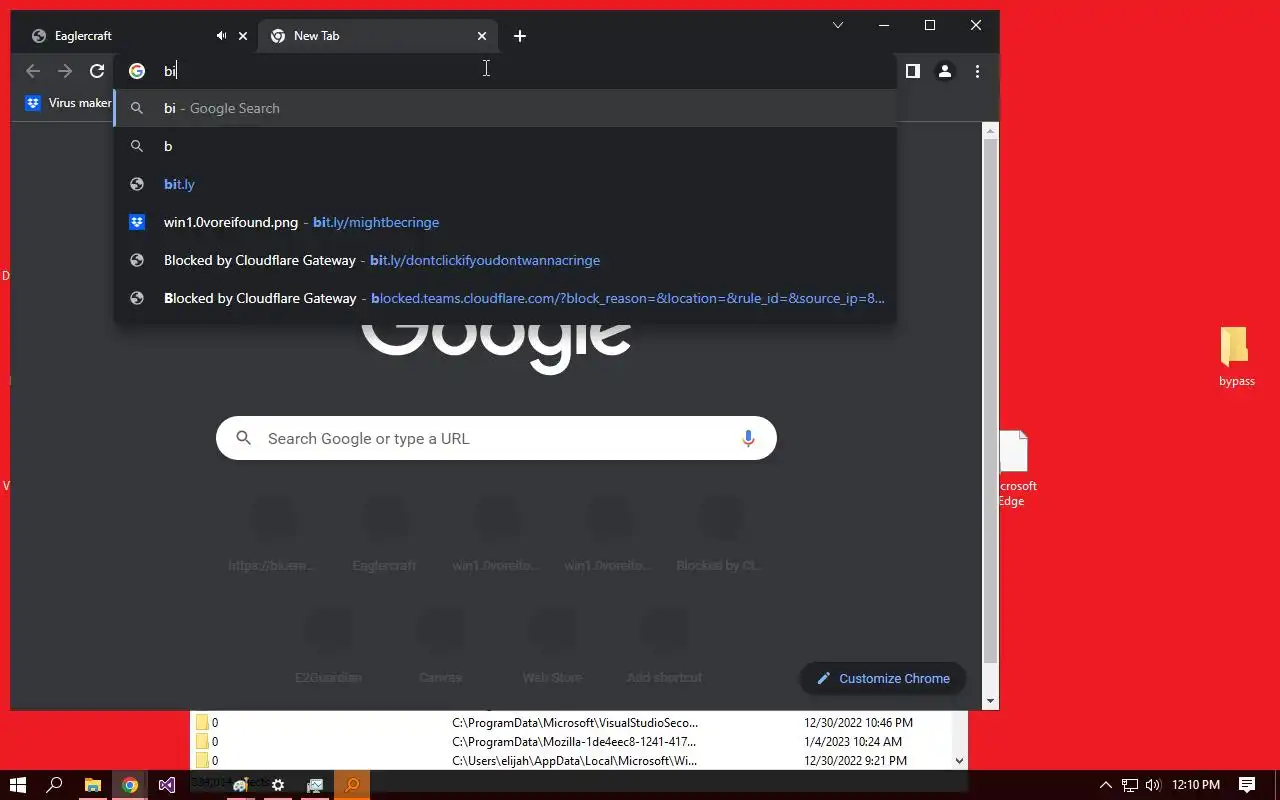Image resolution: width=1280 pixels, height=800 pixels.
Task: Select the bit.ly suggestion
Action: pyautogui.click(x=505, y=184)
